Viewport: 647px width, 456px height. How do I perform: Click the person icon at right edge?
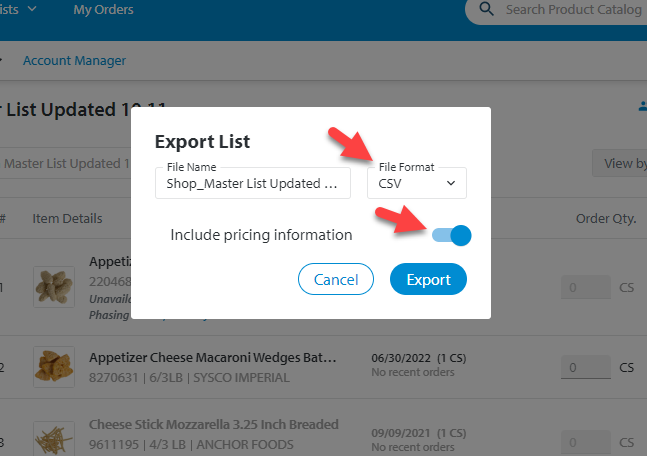tap(642, 106)
